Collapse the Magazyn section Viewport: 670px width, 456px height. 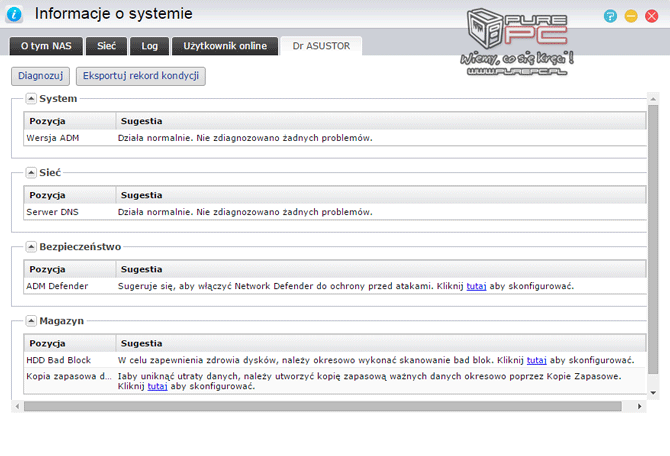[x=31, y=321]
